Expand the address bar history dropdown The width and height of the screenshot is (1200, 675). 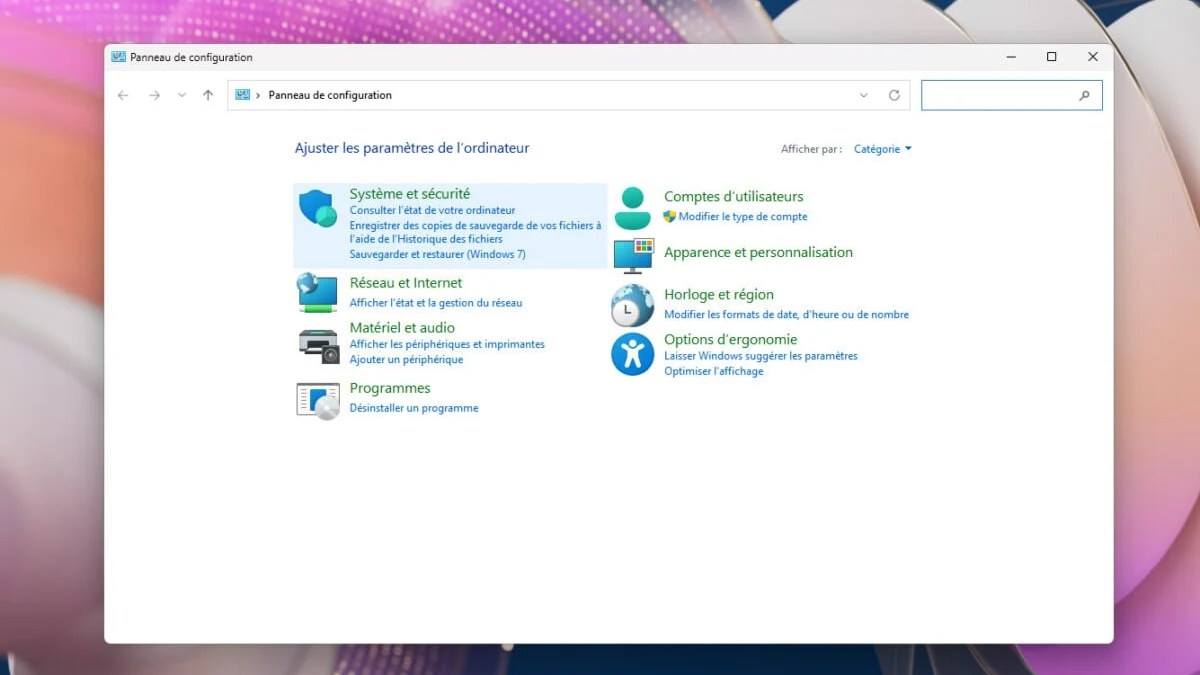click(864, 95)
